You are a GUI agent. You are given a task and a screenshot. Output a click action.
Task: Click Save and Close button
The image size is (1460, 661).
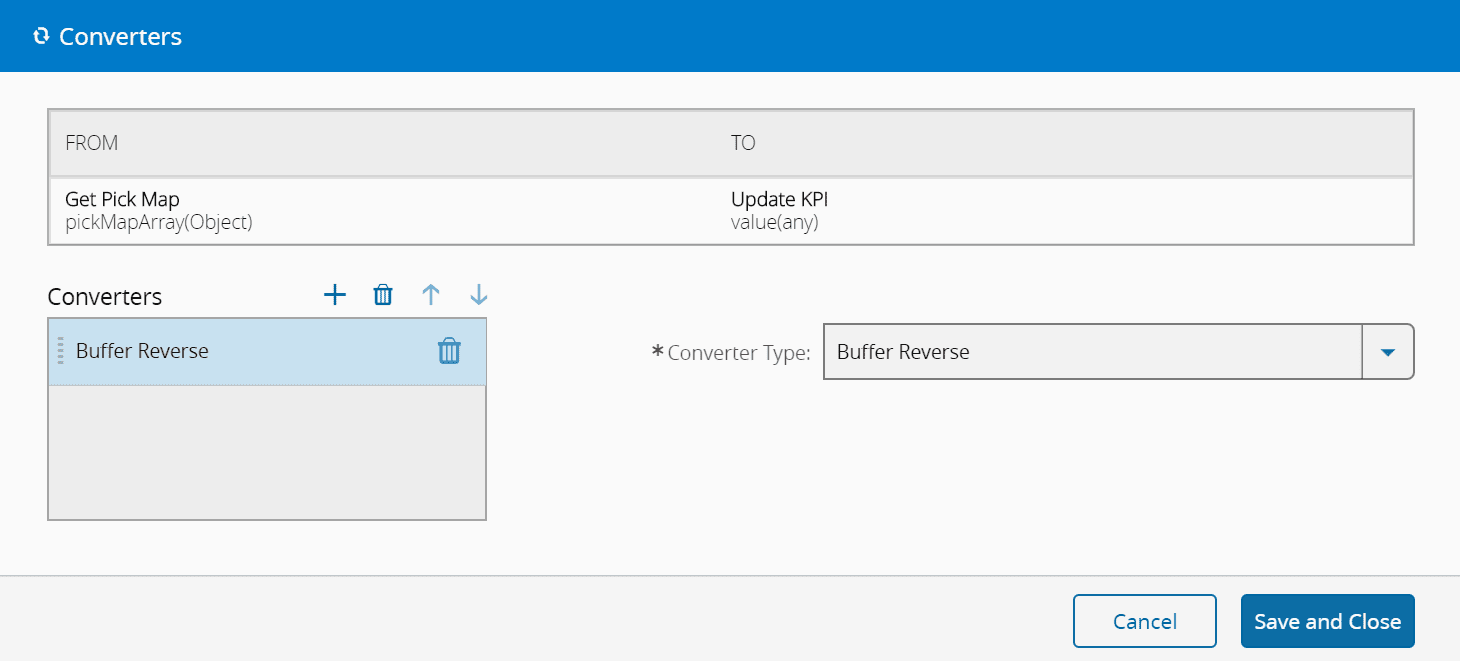1327,621
